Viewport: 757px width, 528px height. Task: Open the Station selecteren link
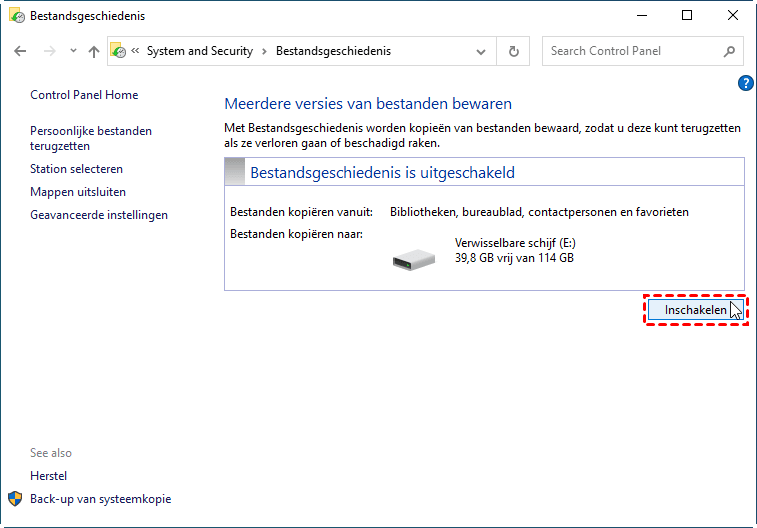76,169
